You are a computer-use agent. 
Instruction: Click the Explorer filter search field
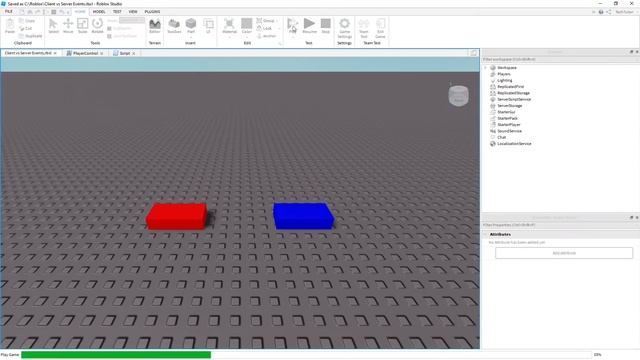point(560,60)
